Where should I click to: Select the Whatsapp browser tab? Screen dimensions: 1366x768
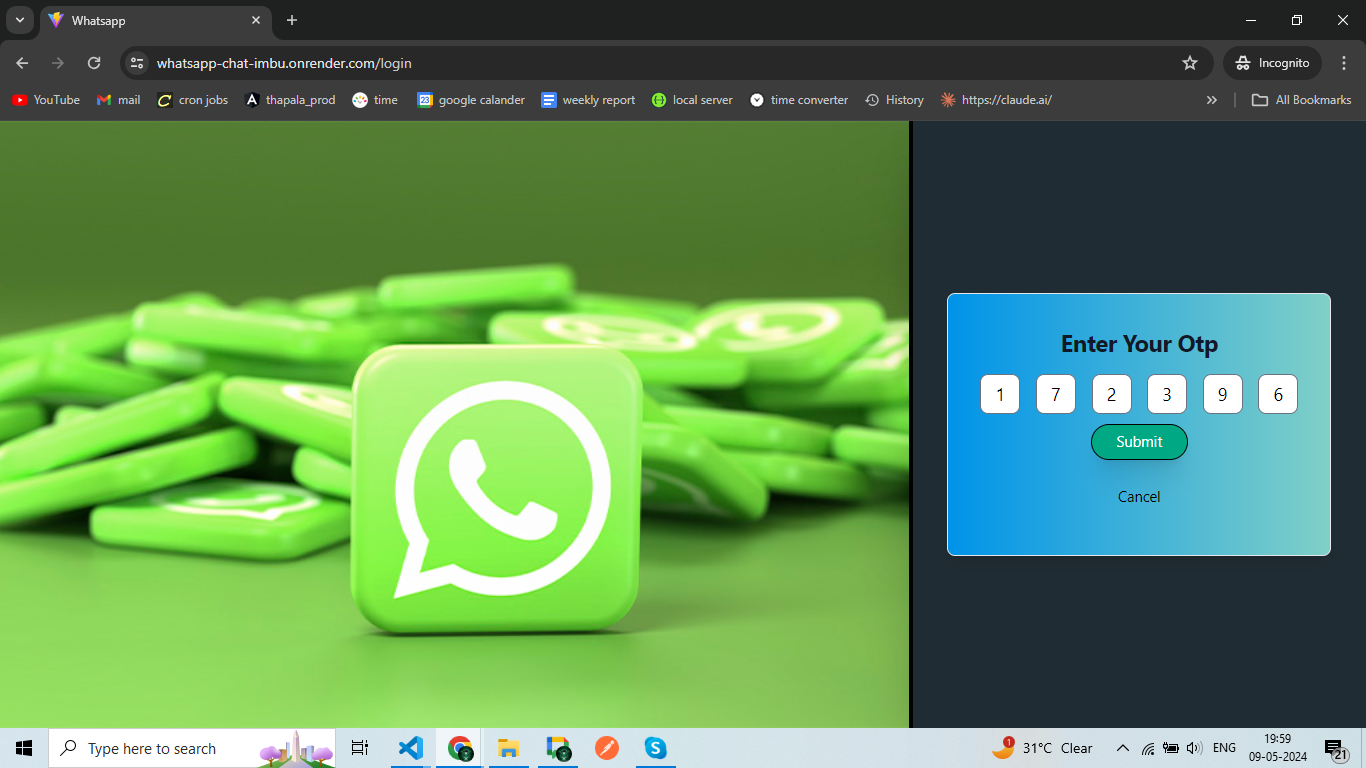pyautogui.click(x=155, y=21)
